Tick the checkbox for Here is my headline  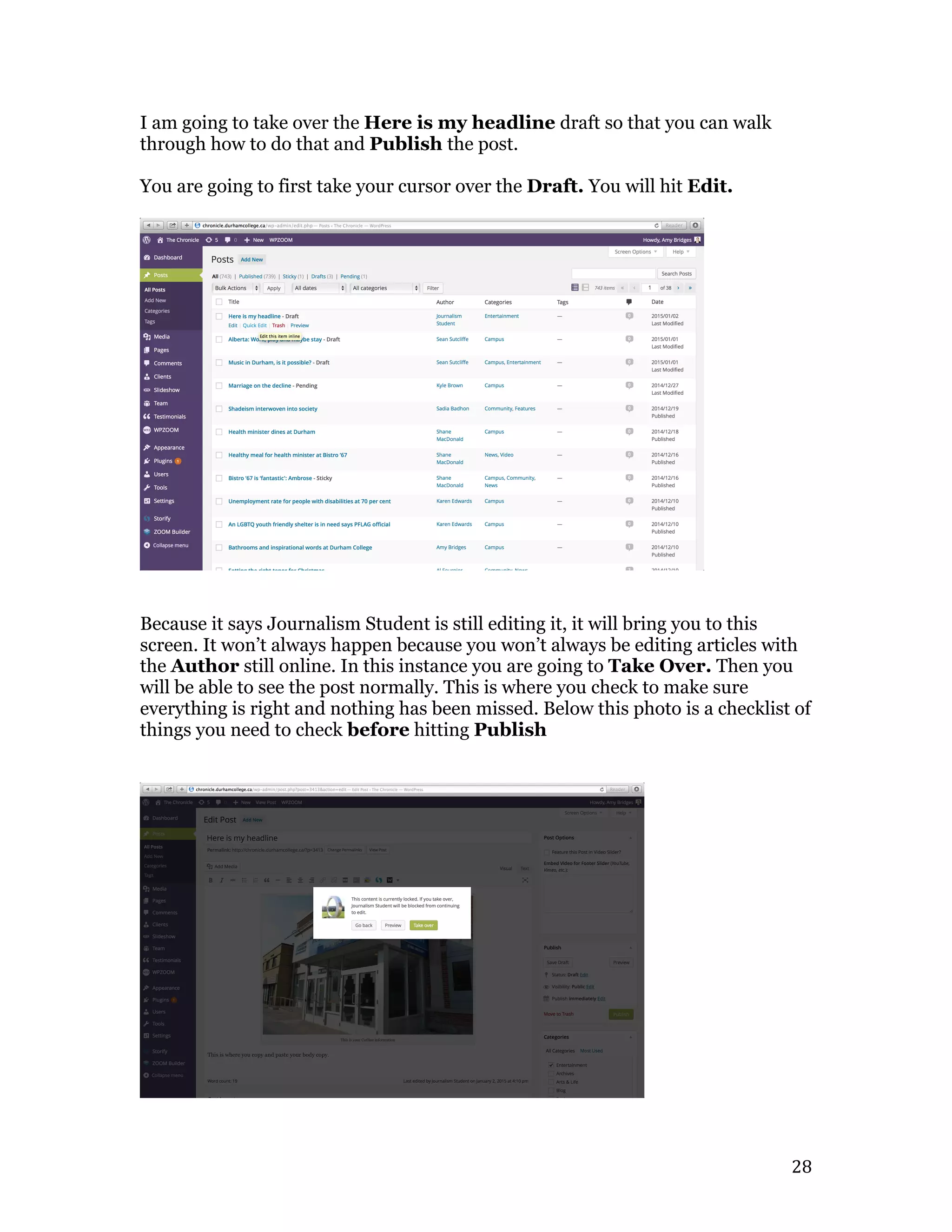219,317
